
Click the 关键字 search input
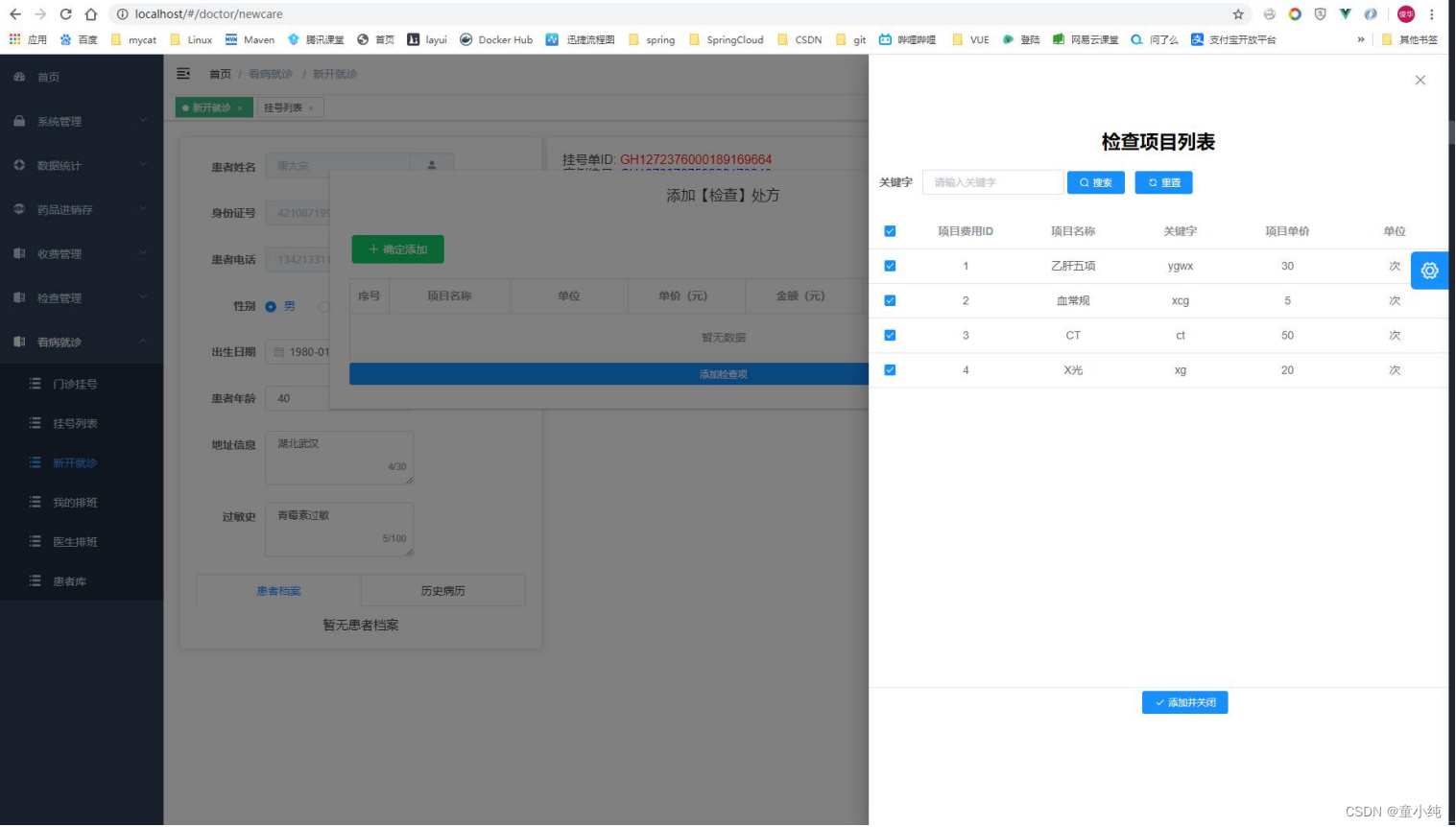993,182
